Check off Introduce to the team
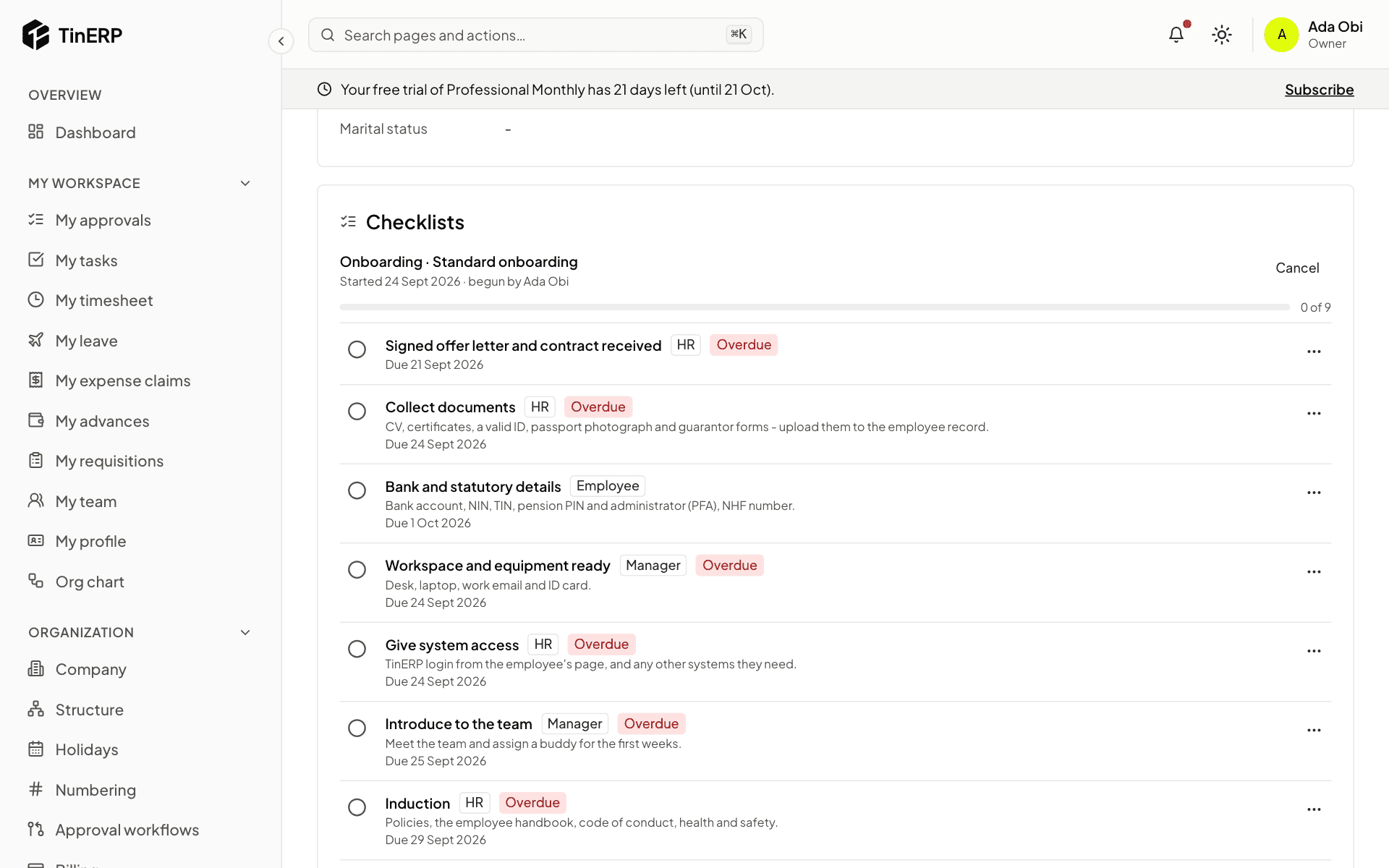This screenshot has height=868, width=1389. [x=357, y=728]
